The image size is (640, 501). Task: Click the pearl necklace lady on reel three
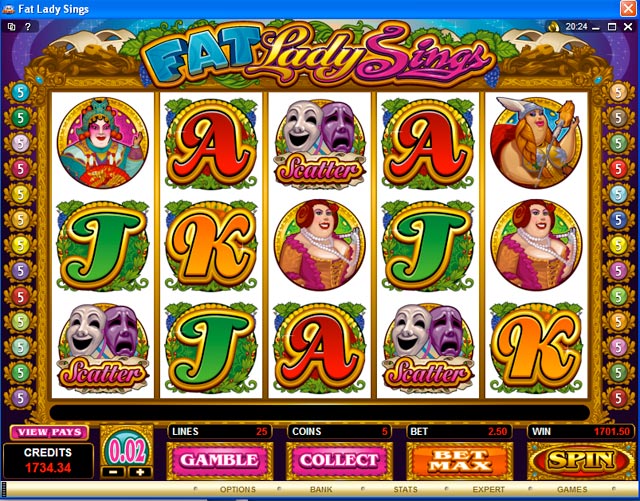320,245
